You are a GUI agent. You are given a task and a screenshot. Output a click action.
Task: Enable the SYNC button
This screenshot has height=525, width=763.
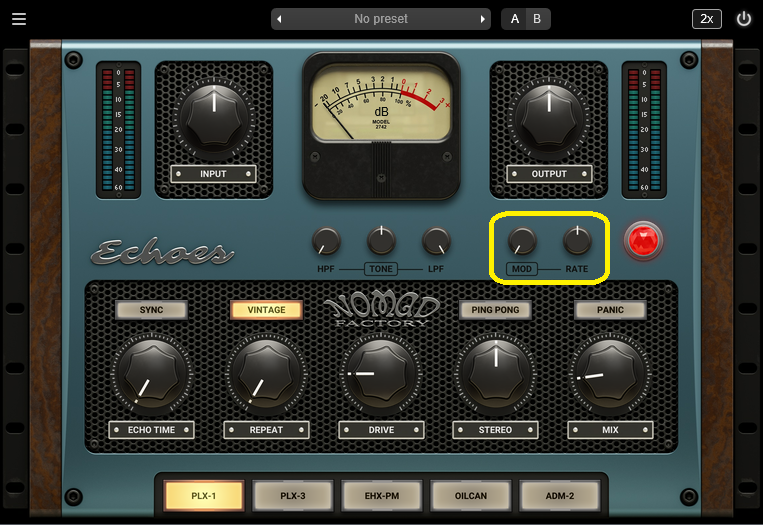click(x=151, y=310)
